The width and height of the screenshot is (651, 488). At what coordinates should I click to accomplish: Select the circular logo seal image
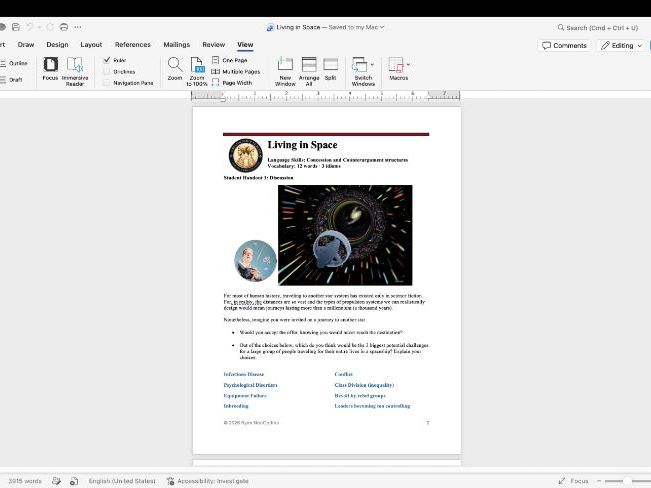point(246,155)
